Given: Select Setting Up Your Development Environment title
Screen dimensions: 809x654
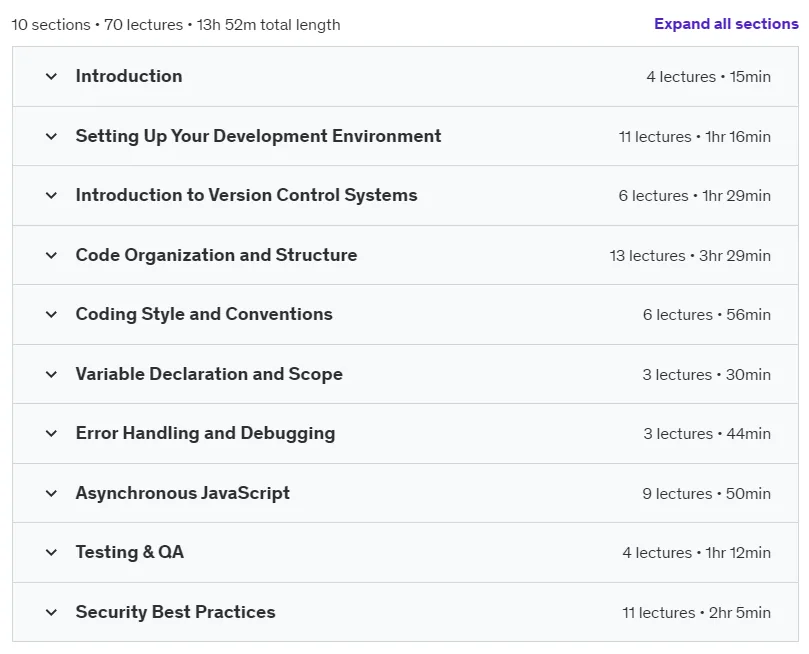Looking at the screenshot, I should [x=258, y=136].
